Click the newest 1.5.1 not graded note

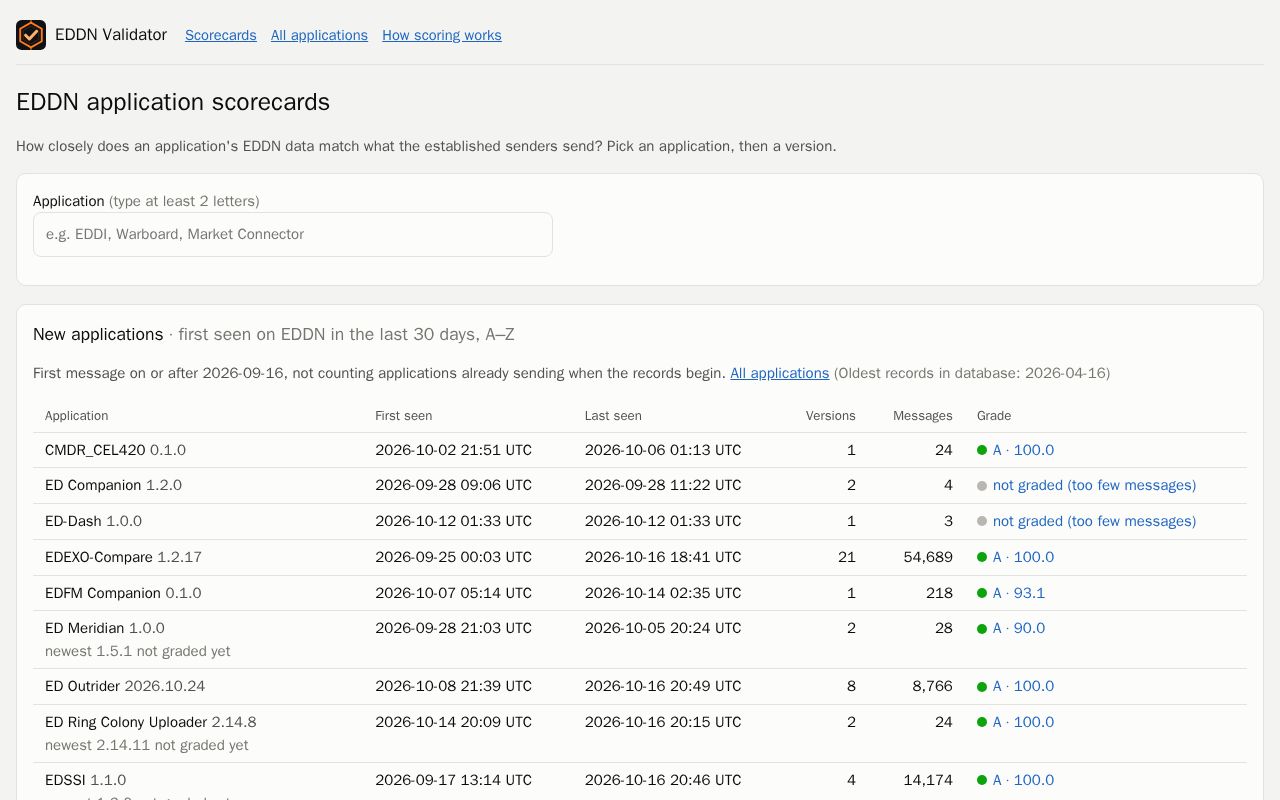tap(138, 651)
